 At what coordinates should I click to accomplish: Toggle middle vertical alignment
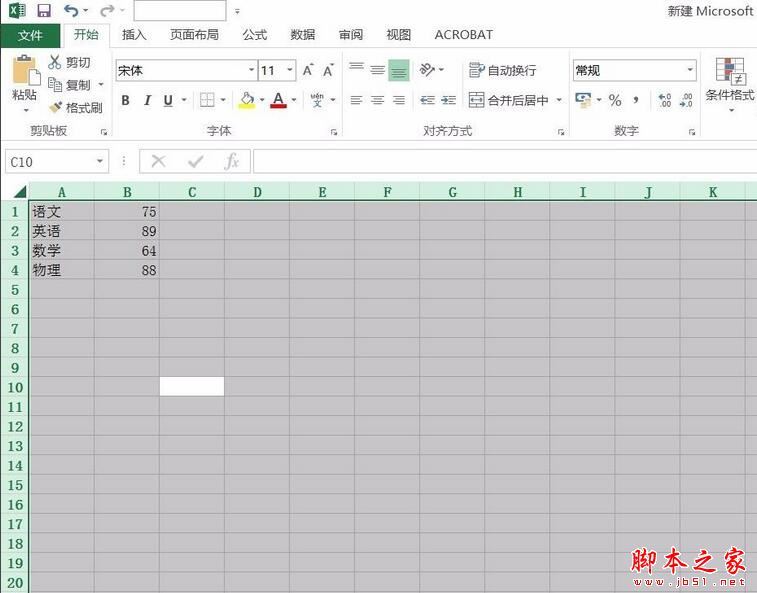tap(378, 71)
